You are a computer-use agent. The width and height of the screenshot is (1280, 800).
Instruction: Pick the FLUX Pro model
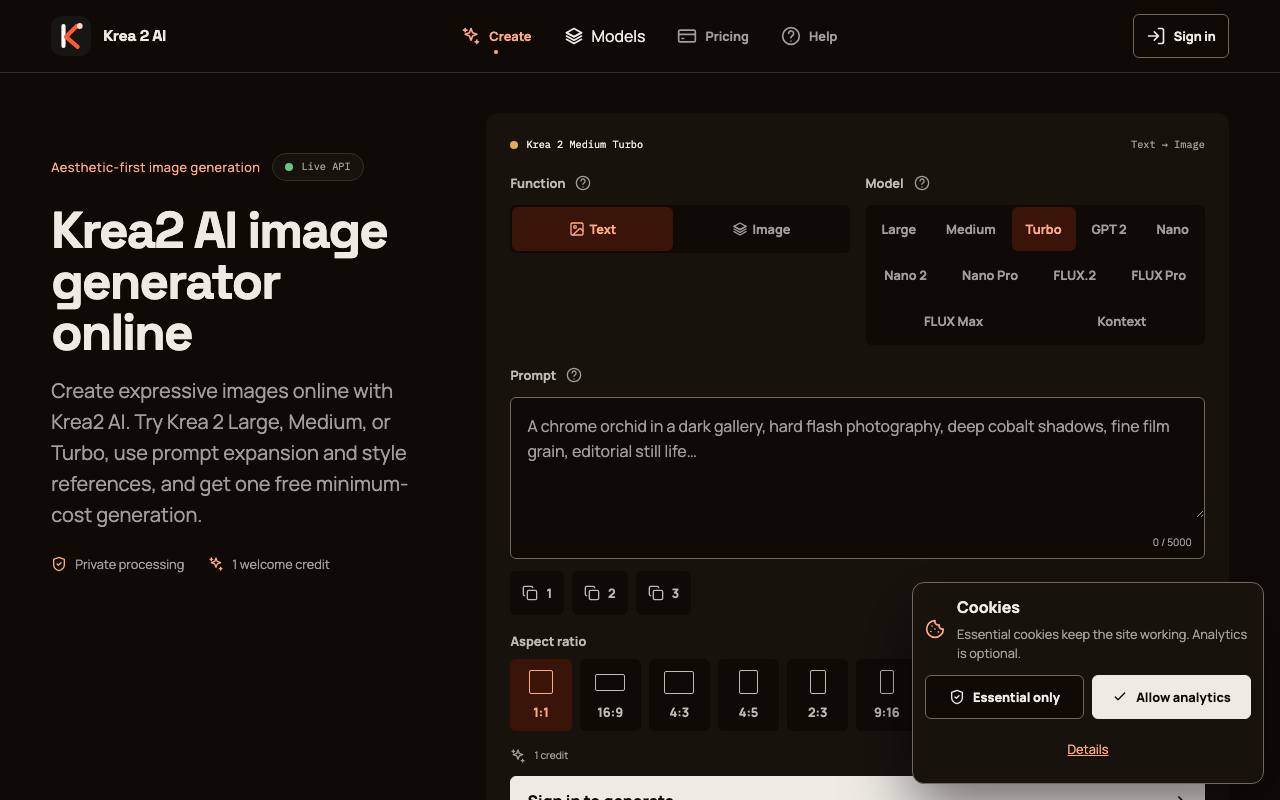(1158, 275)
